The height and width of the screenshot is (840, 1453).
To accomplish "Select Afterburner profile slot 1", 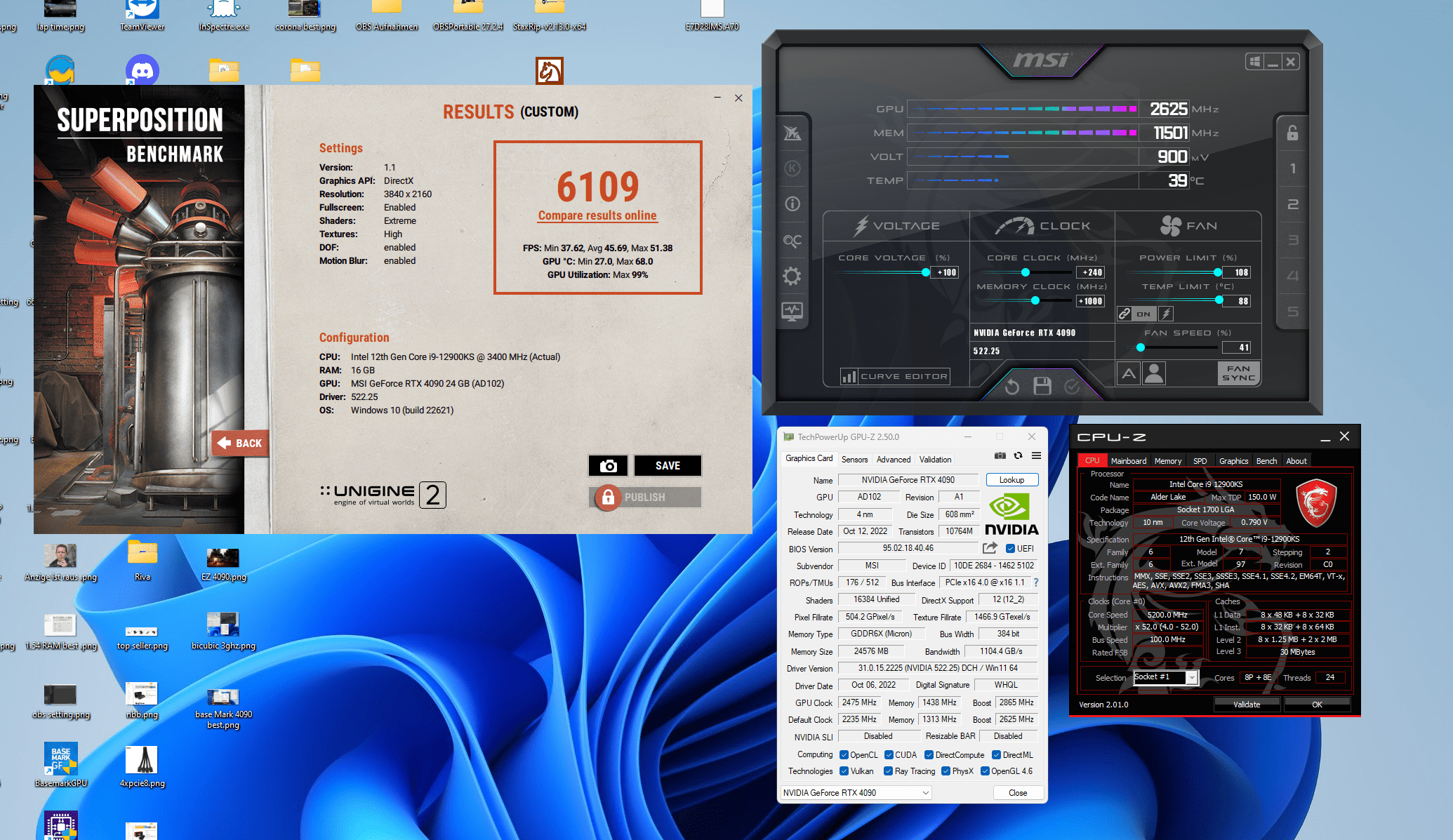I will [x=1292, y=168].
